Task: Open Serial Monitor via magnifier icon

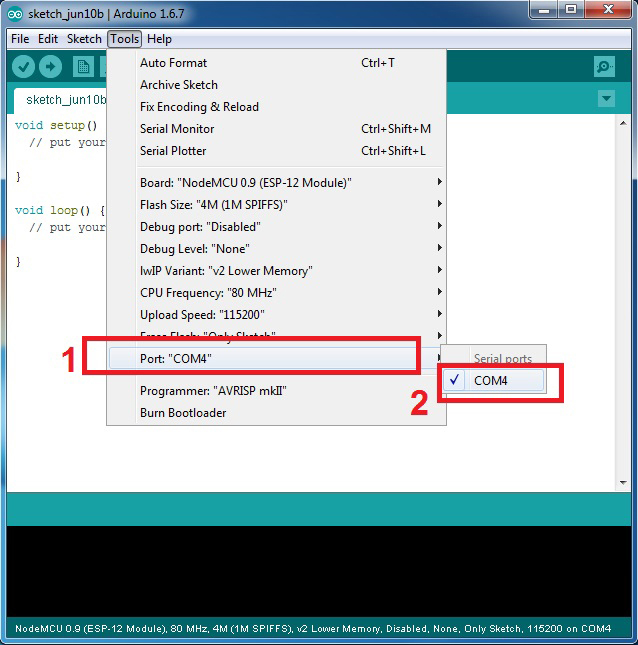Action: coord(603,67)
